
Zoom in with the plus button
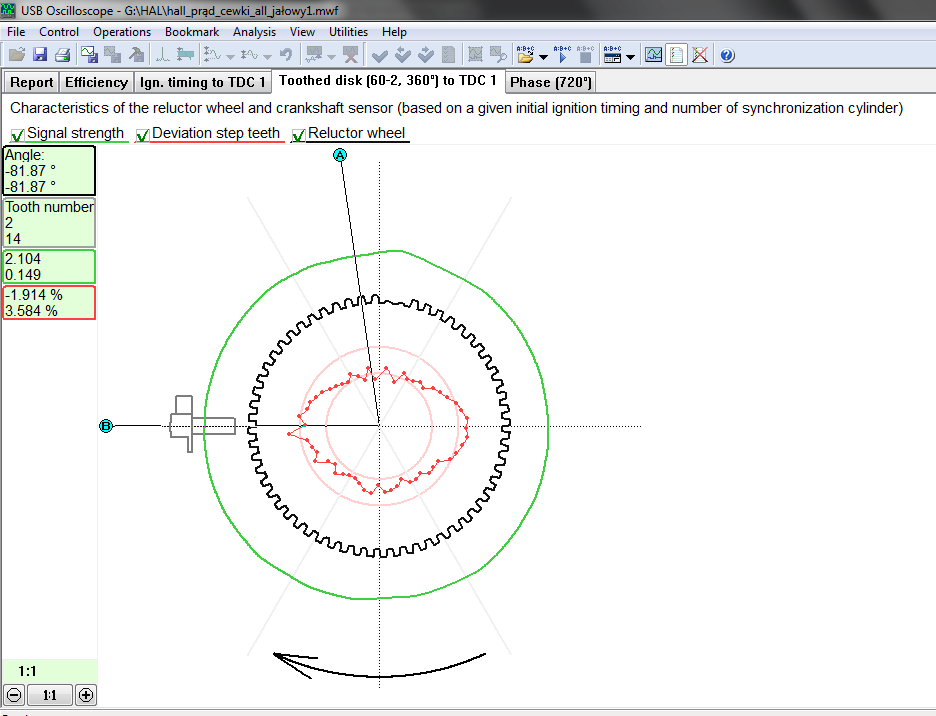tap(86, 695)
